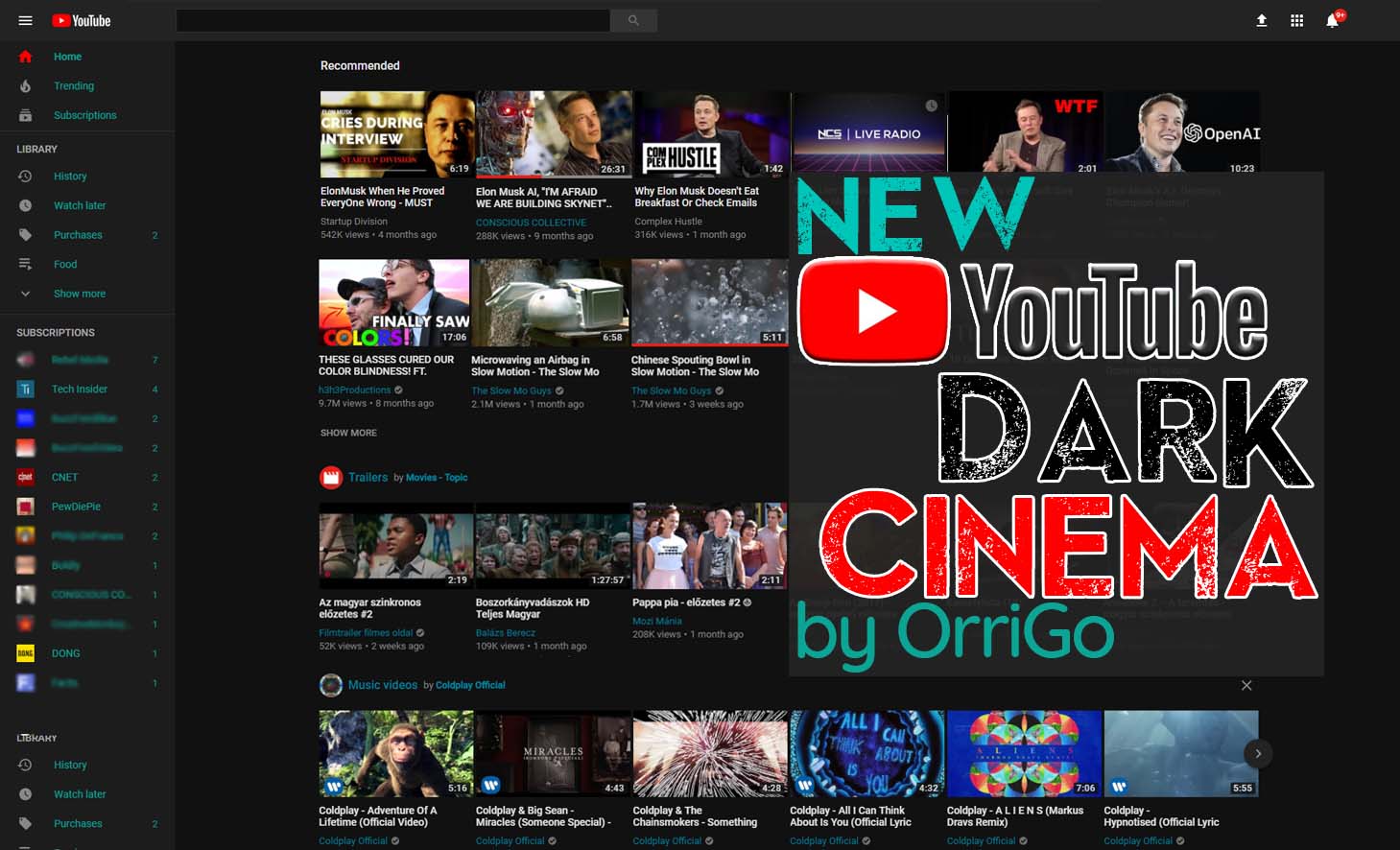Viewport: 1400px width, 850px height.
Task: Open the hamburger guide menu
Action: tap(26, 20)
